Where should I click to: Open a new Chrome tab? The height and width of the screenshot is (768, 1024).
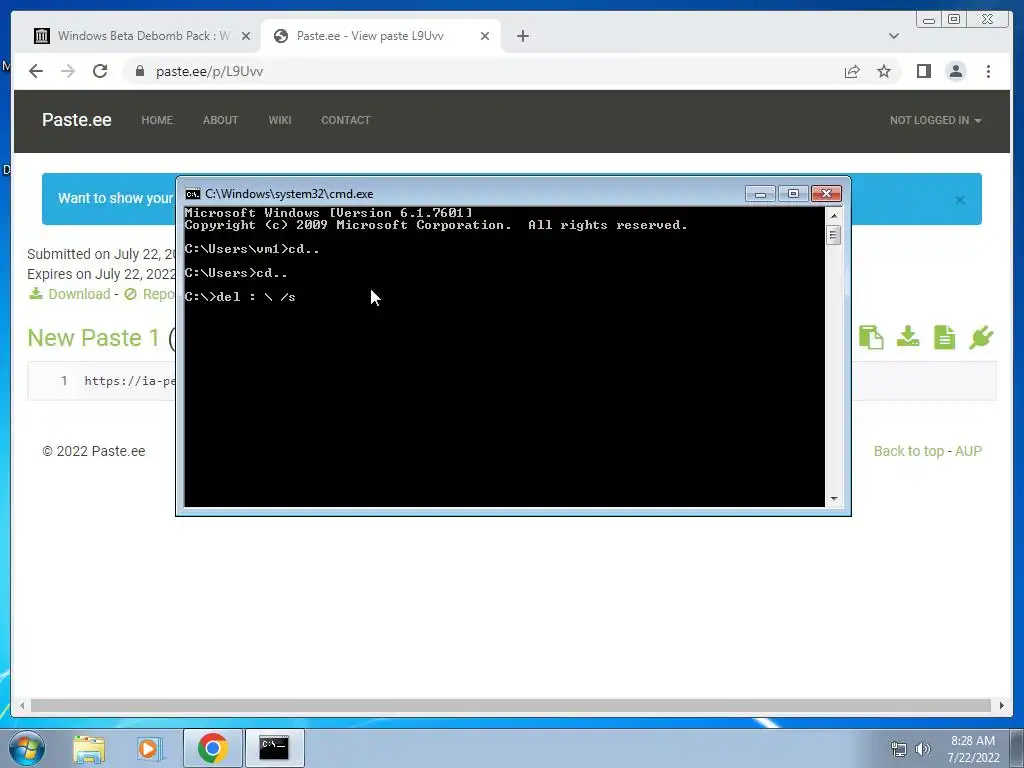[522, 36]
